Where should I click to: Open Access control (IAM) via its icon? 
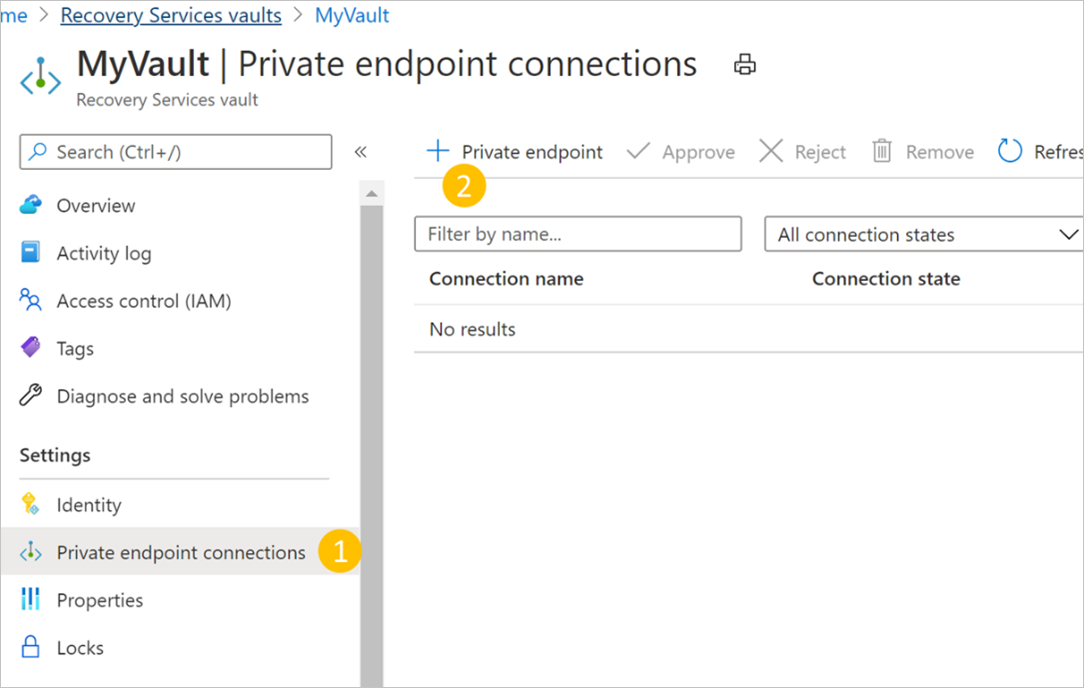coord(31,300)
